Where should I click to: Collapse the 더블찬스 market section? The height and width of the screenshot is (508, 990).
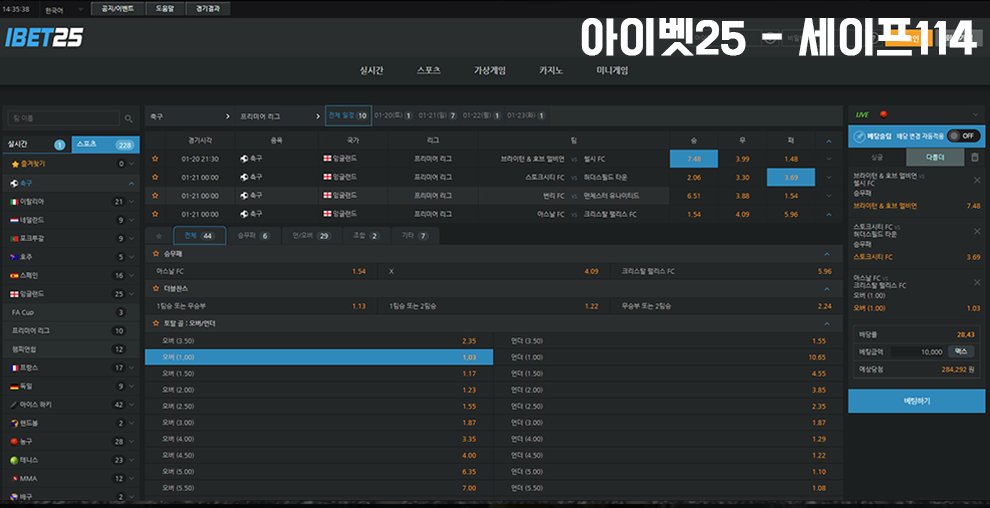tap(827, 288)
